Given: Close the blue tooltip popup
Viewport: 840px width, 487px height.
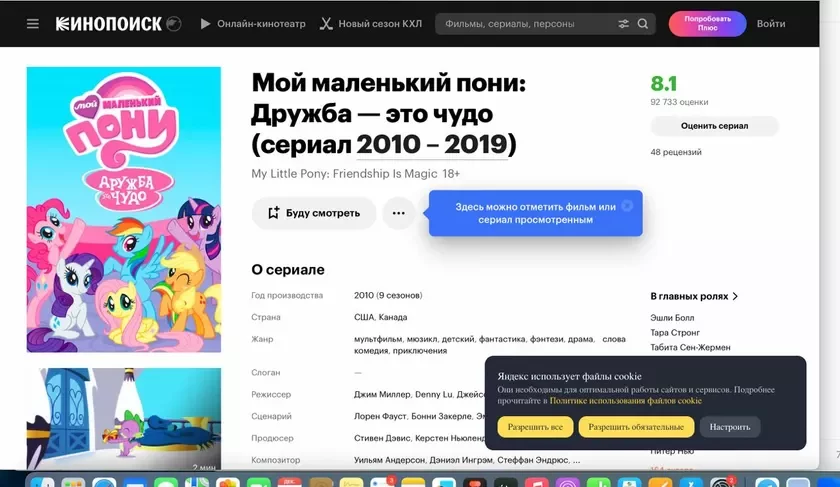Looking at the screenshot, I should point(627,205).
